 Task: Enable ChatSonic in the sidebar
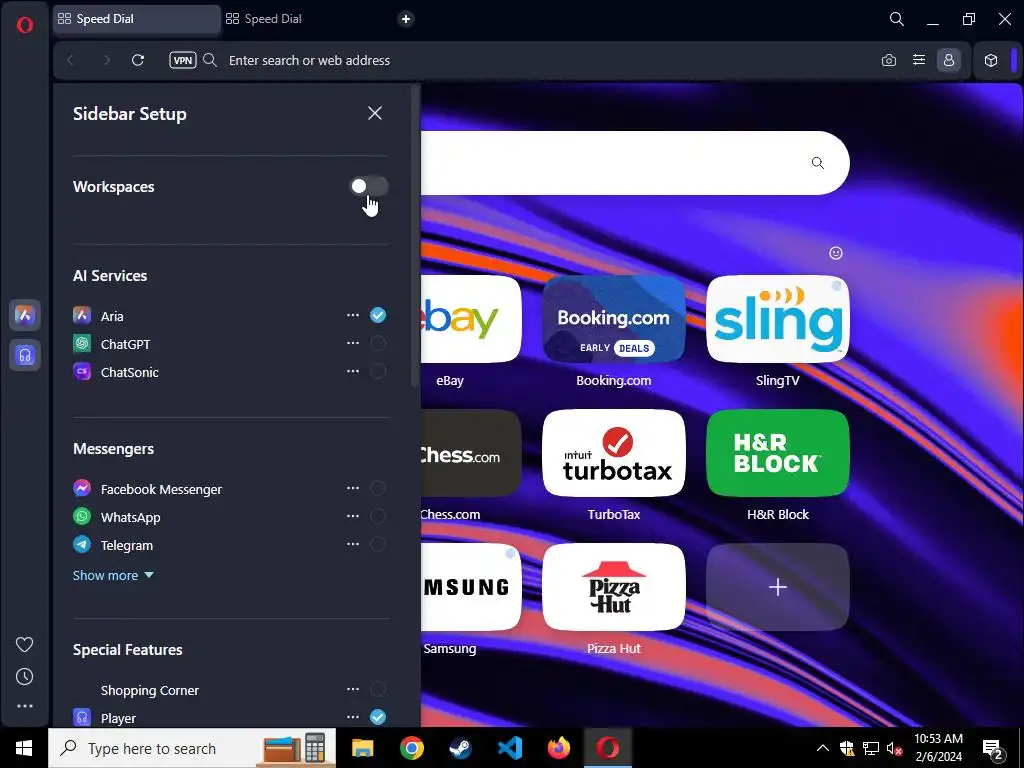pyautogui.click(x=377, y=371)
